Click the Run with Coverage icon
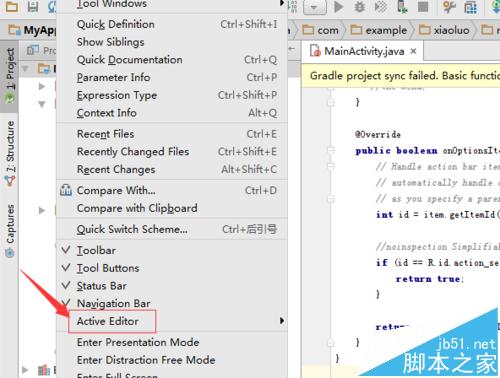The width and height of the screenshot is (500, 378). click(381, 7)
